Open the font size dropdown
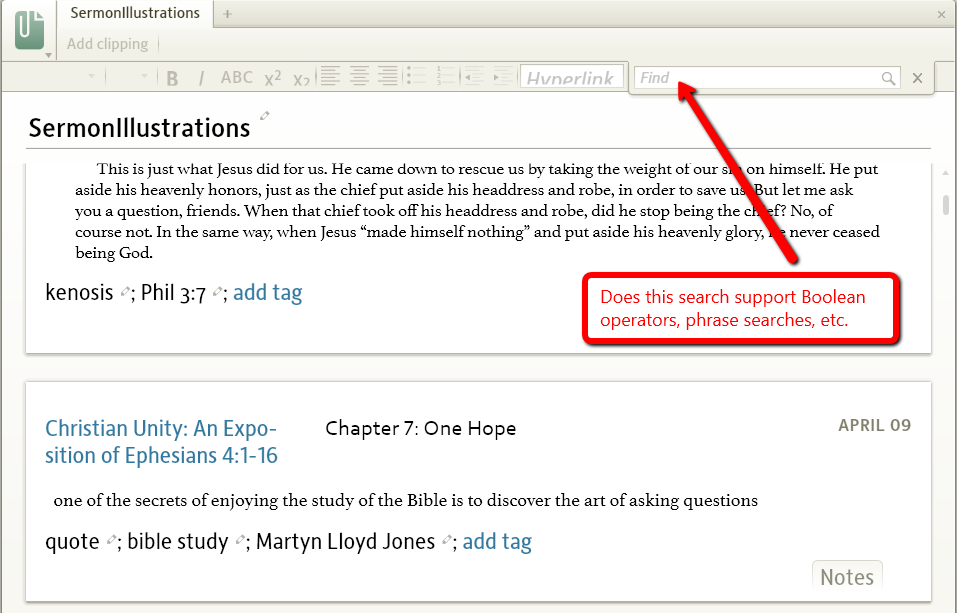The width and height of the screenshot is (957, 613). (x=145, y=76)
